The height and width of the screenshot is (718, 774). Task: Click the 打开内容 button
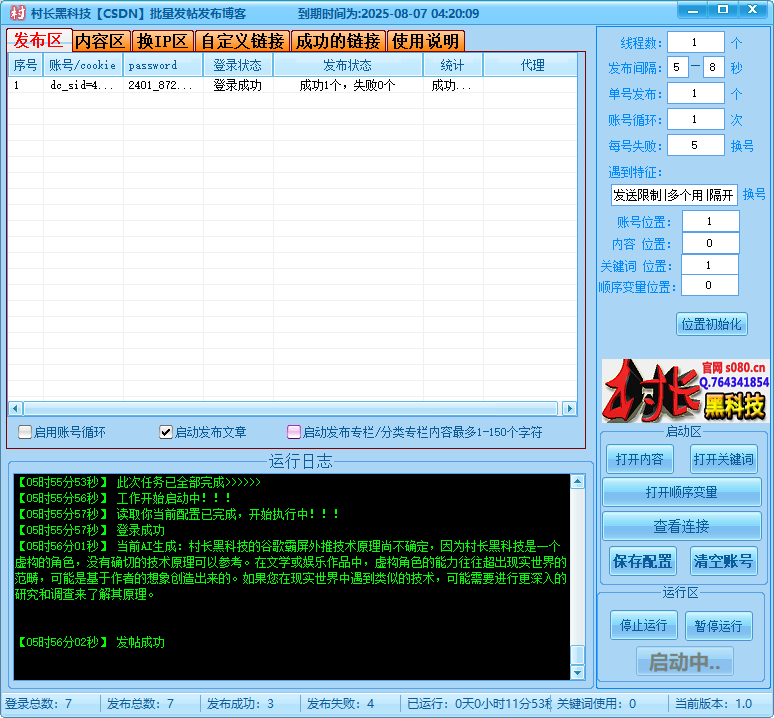pyautogui.click(x=639, y=459)
